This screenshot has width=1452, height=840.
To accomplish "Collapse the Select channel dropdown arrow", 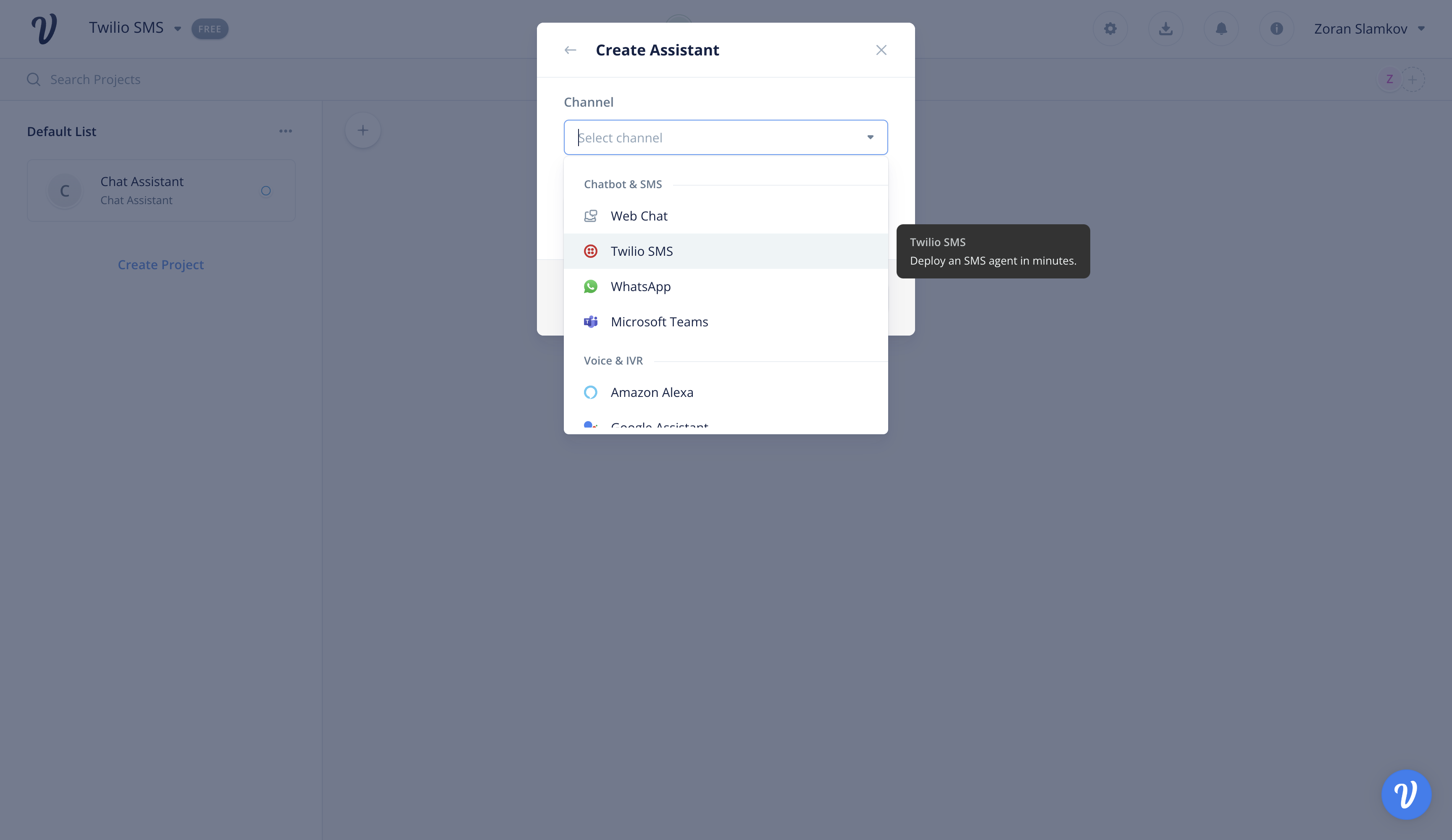I will tap(870, 137).
